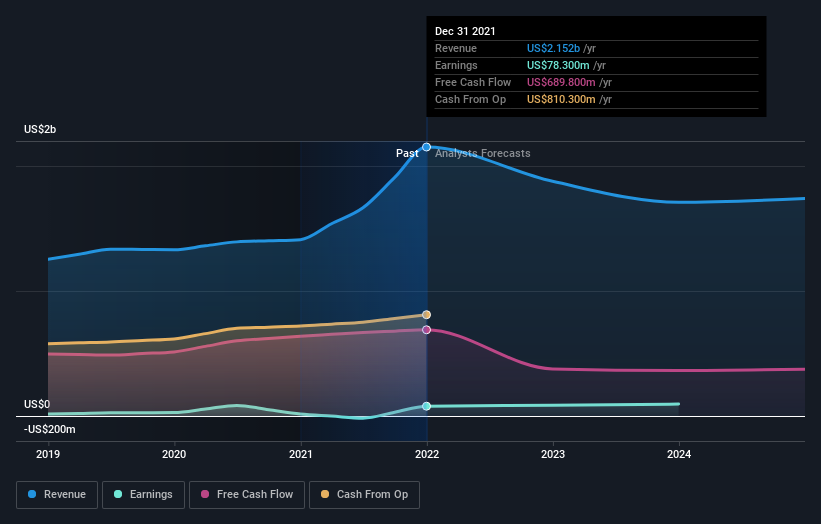This screenshot has width=821, height=524.
Task: Select the Cash From Op data point marker
Action: 427,315
